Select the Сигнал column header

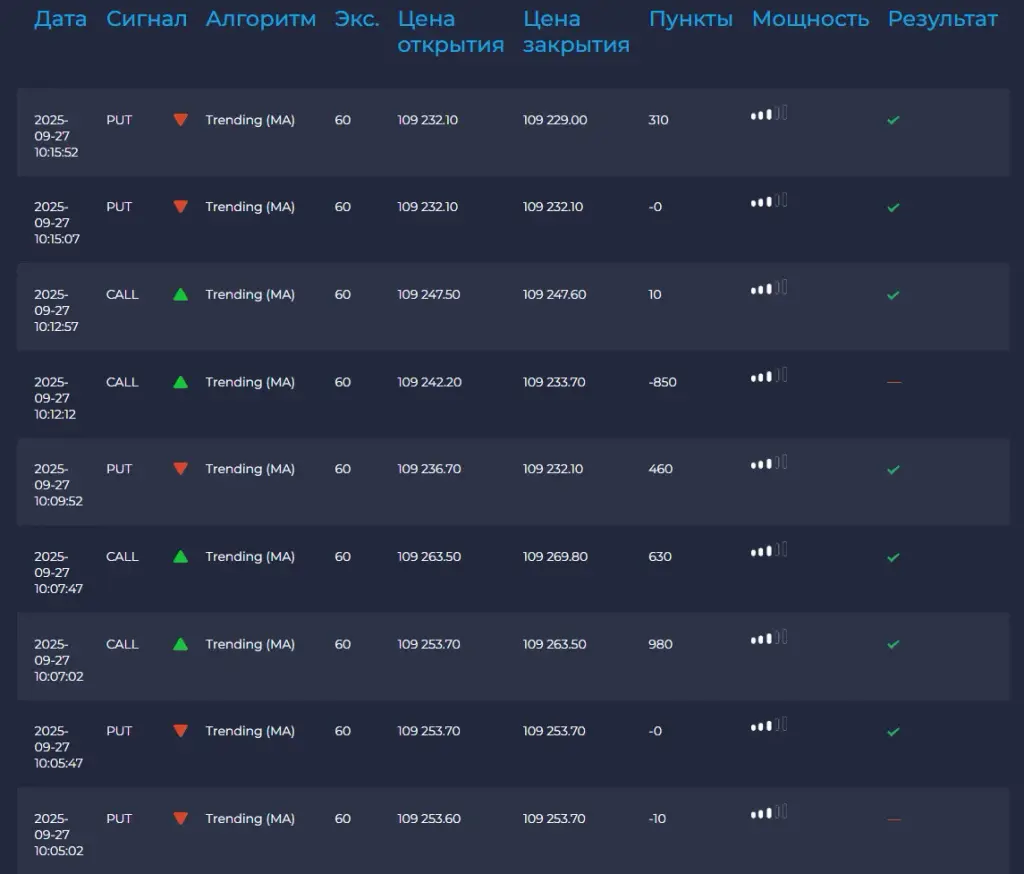pos(146,19)
